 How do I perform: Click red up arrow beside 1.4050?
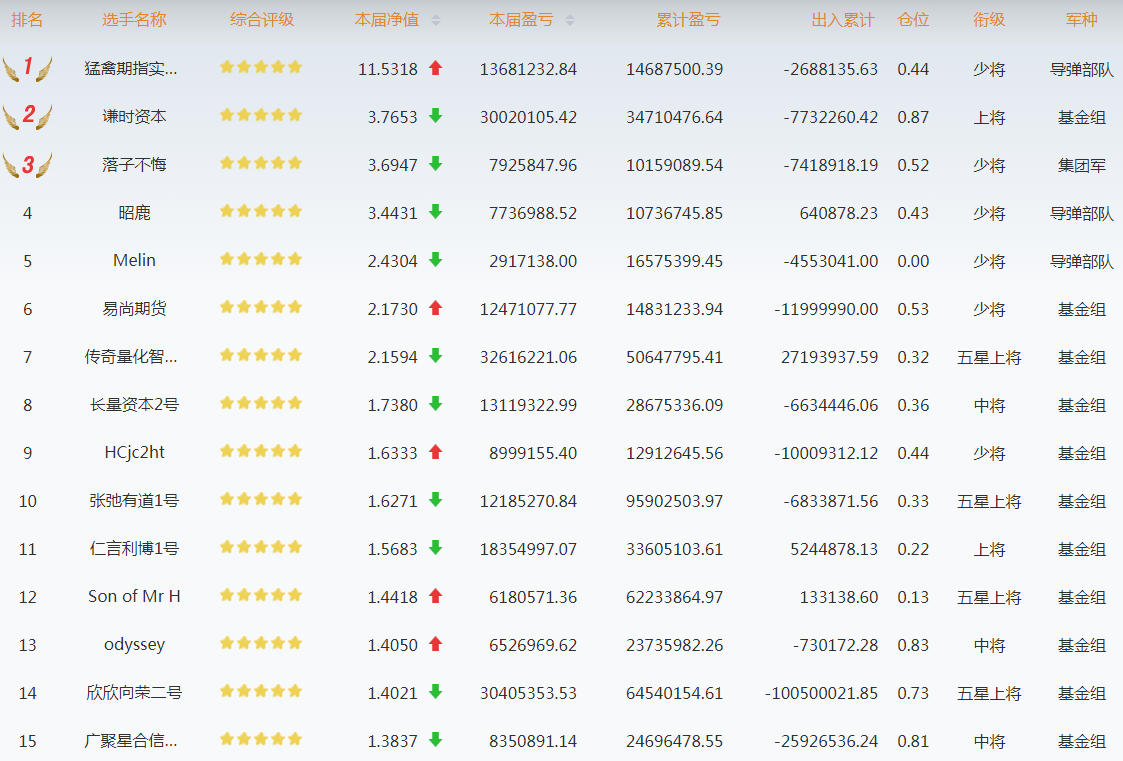click(435, 644)
